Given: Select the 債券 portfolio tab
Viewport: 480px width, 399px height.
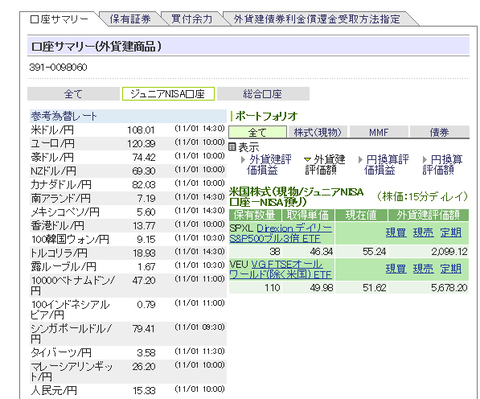Looking at the screenshot, I should (439, 132).
